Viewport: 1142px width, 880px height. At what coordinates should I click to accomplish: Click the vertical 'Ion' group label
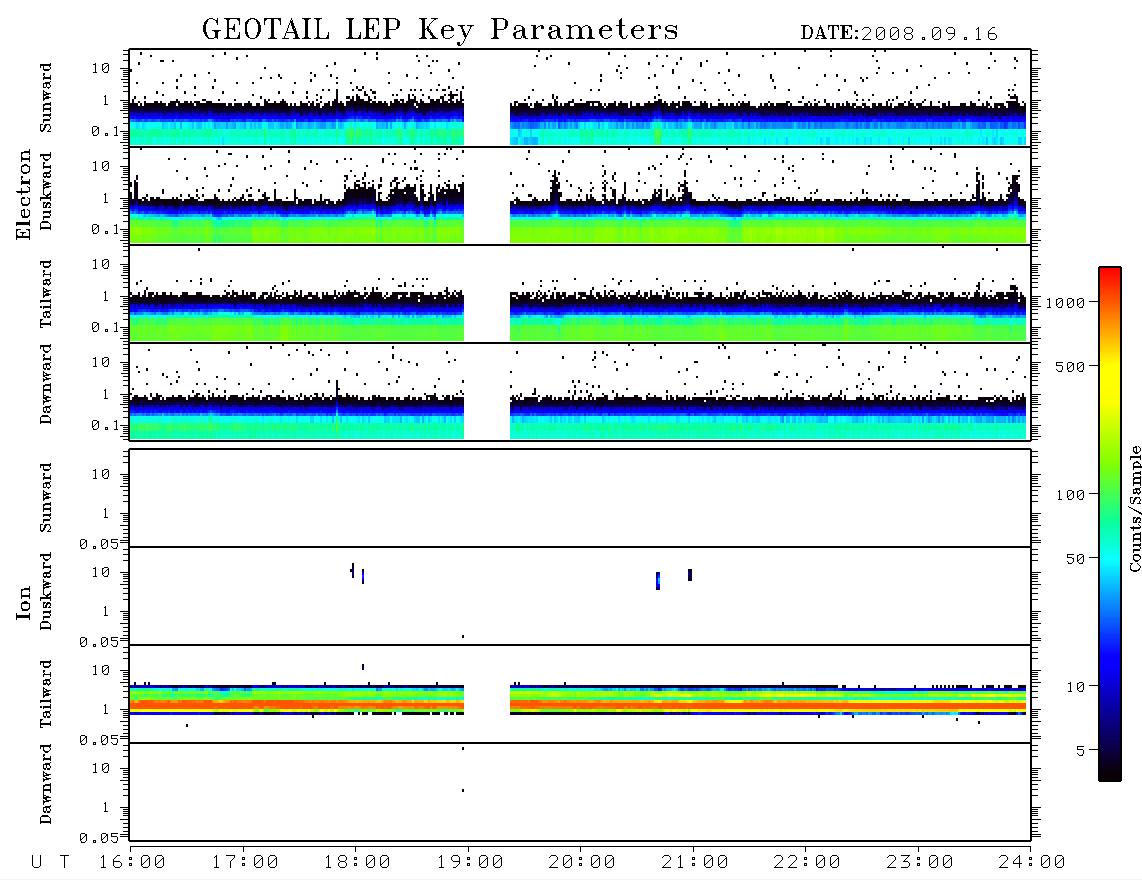(x=24, y=602)
